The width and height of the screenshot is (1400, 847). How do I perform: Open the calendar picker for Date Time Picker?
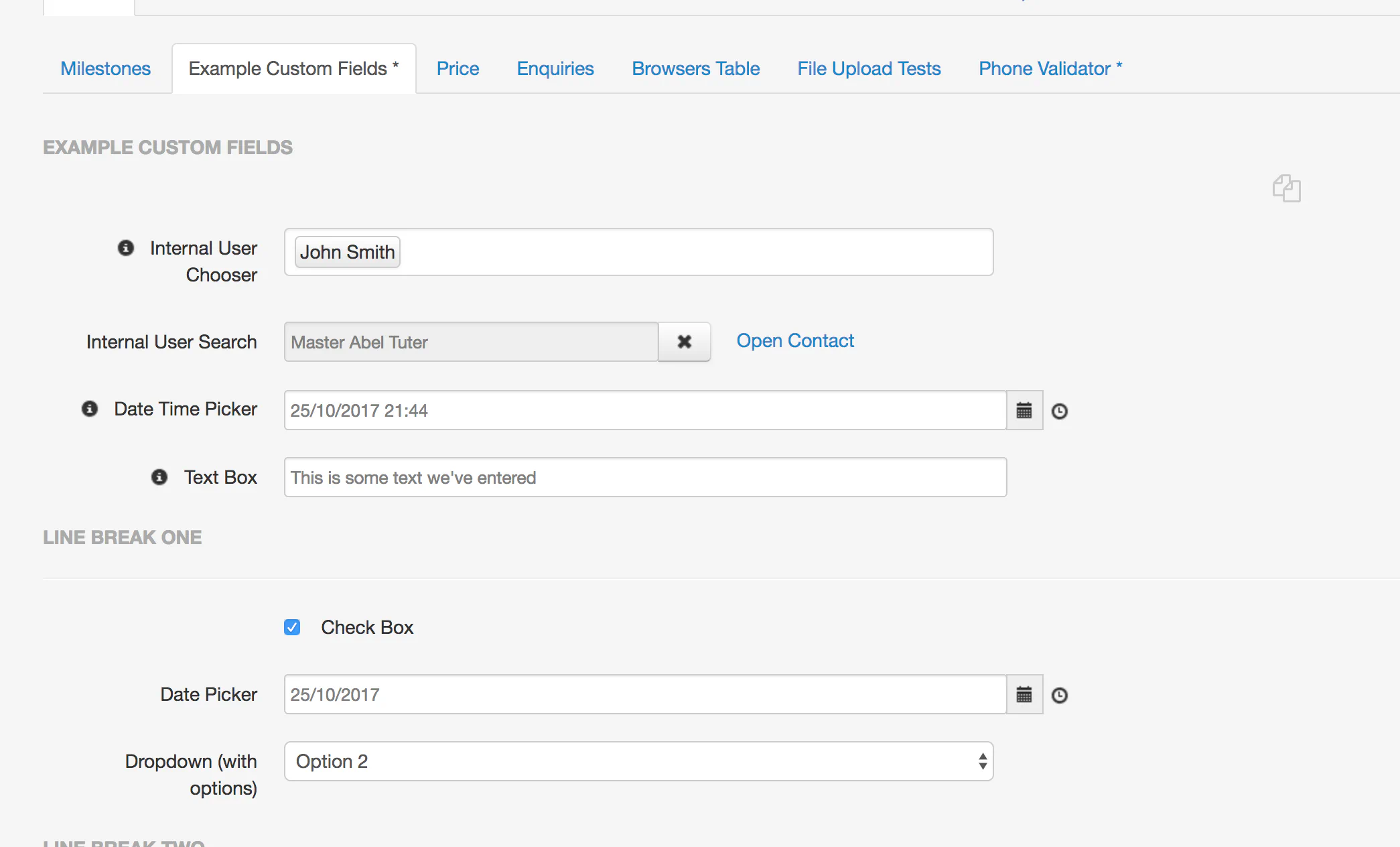[1024, 410]
